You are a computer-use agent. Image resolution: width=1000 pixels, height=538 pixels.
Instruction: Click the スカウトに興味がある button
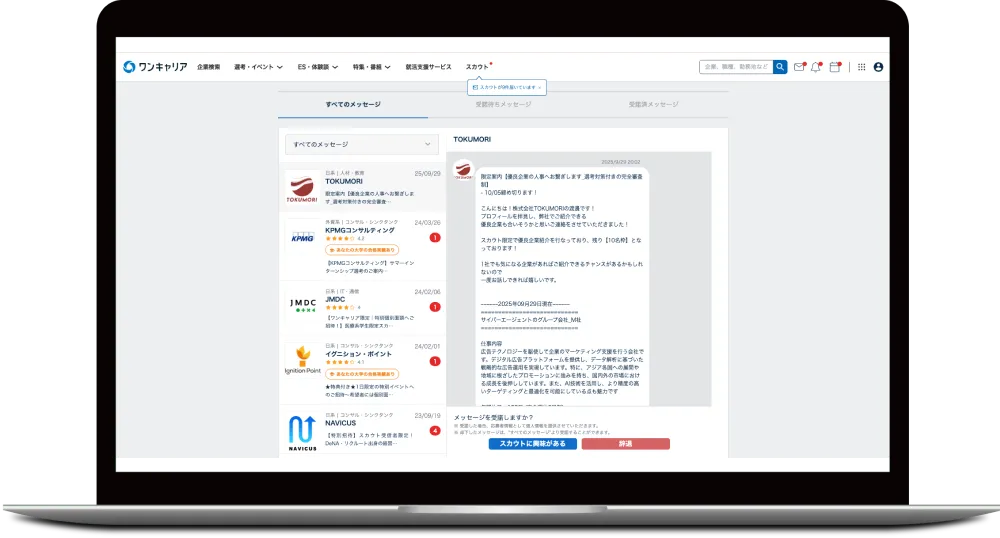coord(532,443)
